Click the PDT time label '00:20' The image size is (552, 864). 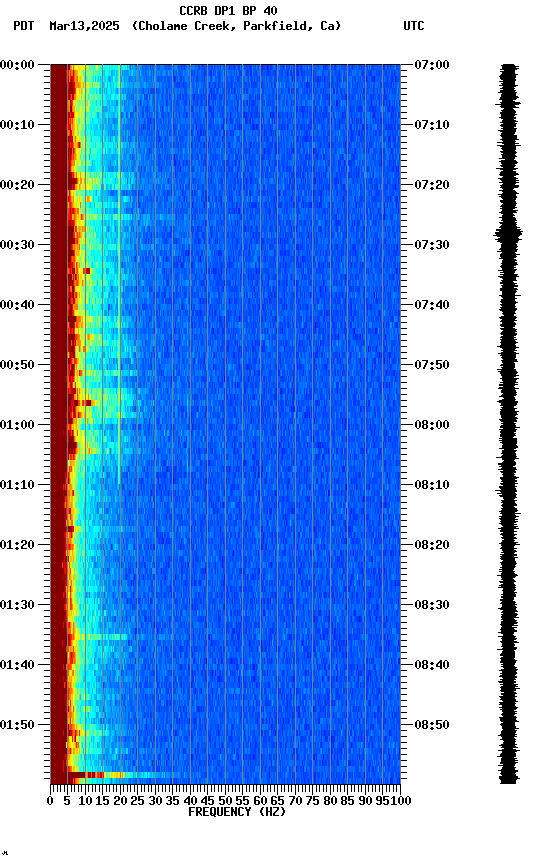point(17,185)
